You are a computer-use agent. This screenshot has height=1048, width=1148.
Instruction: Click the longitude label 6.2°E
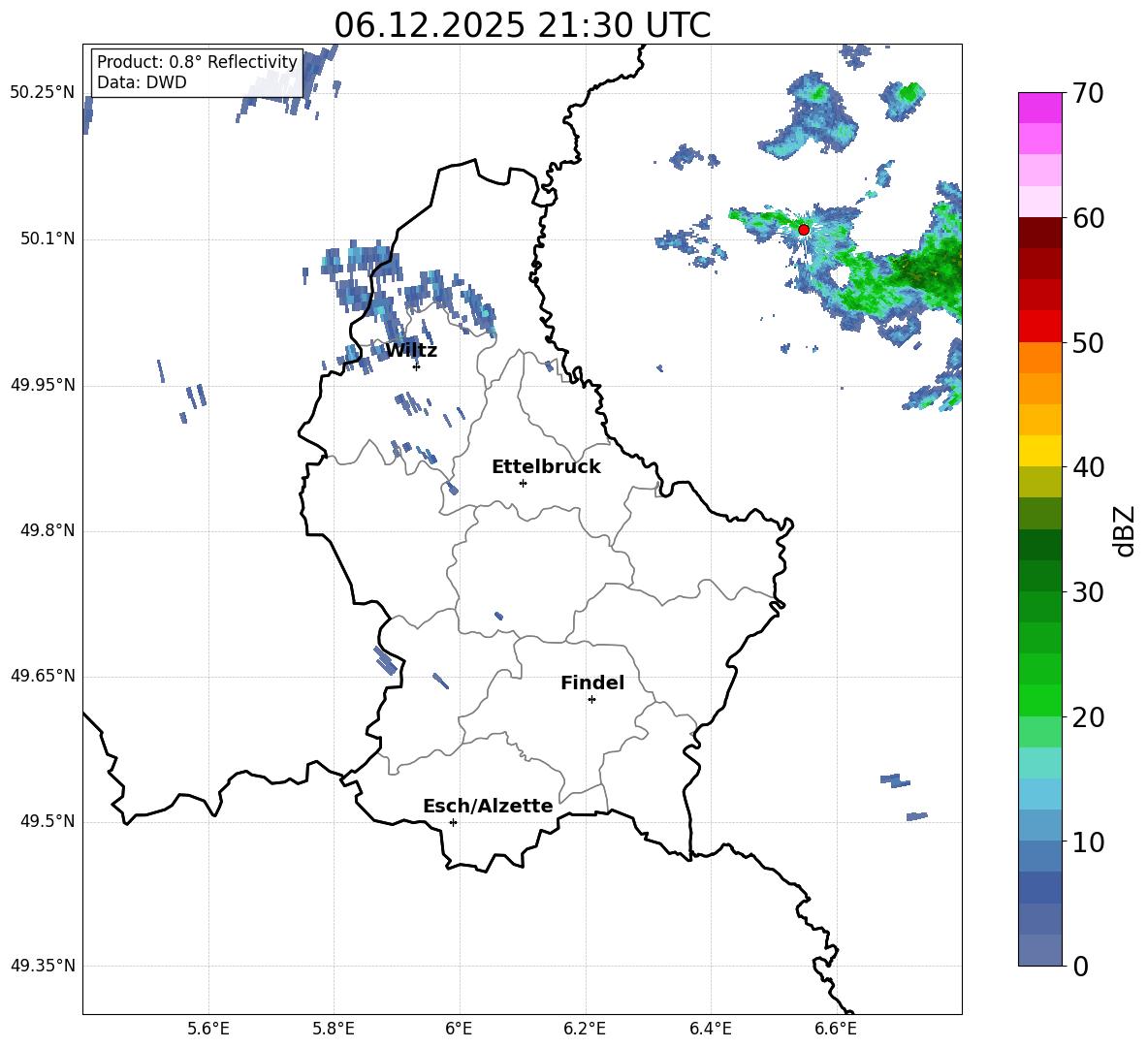coord(585,1029)
